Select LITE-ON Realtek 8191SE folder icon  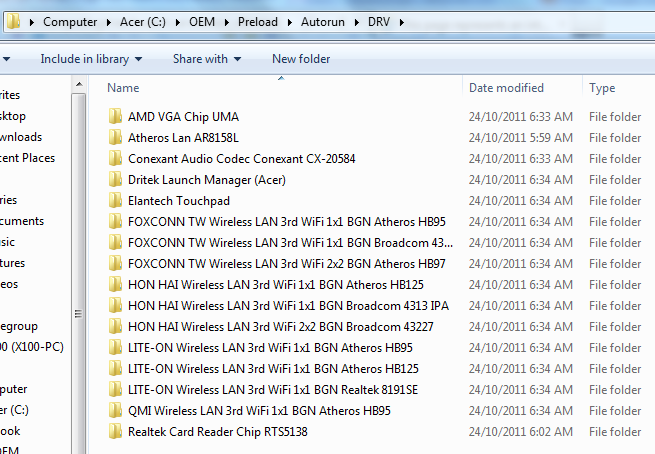pos(115,390)
